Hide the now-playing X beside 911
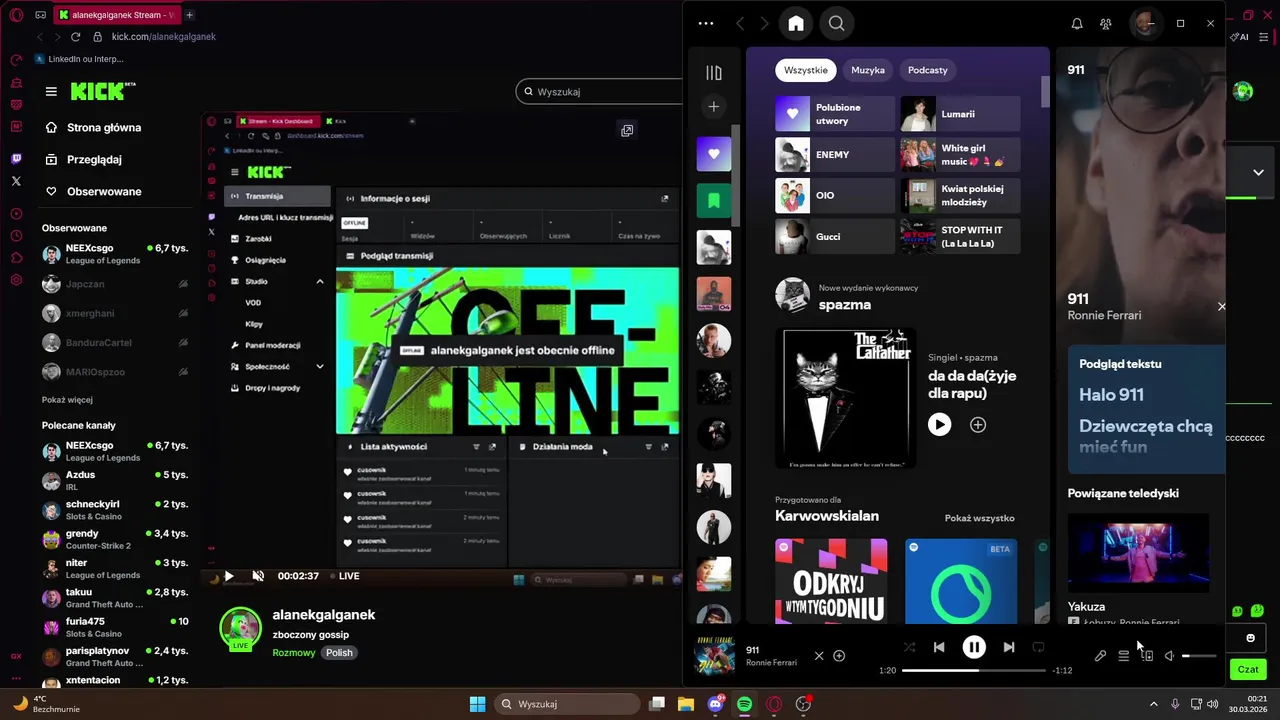The image size is (1280, 720). (x=819, y=656)
